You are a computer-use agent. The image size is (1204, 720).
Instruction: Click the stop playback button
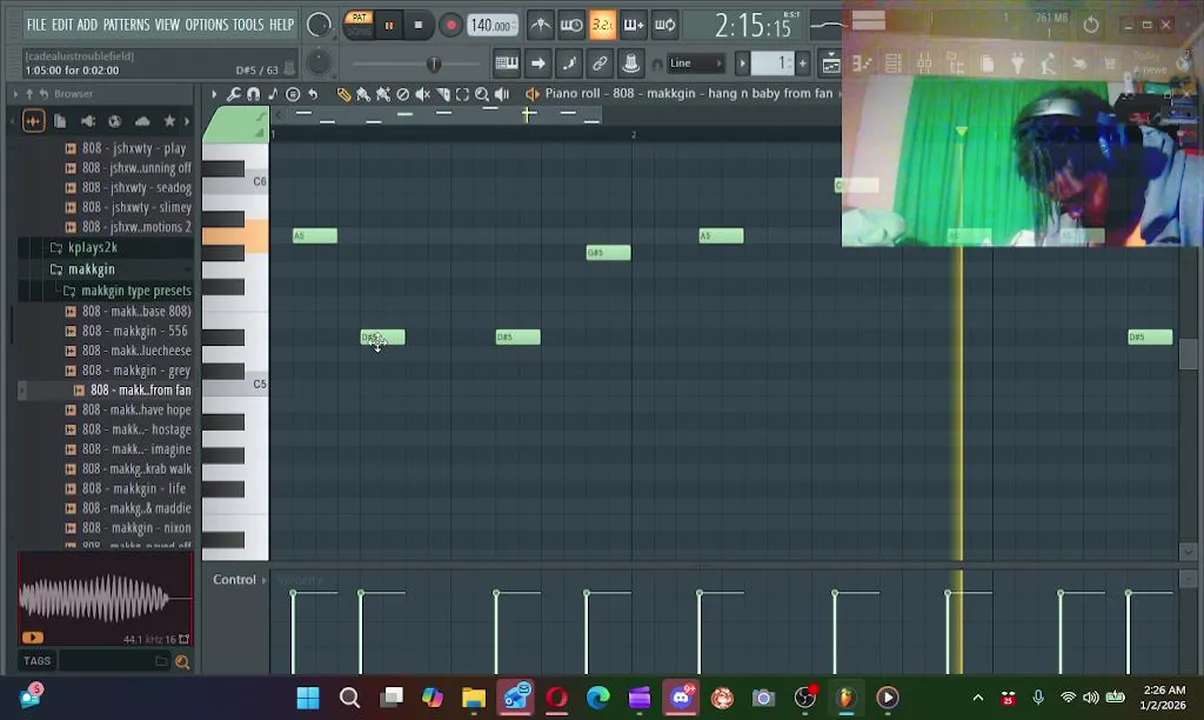[x=418, y=25]
